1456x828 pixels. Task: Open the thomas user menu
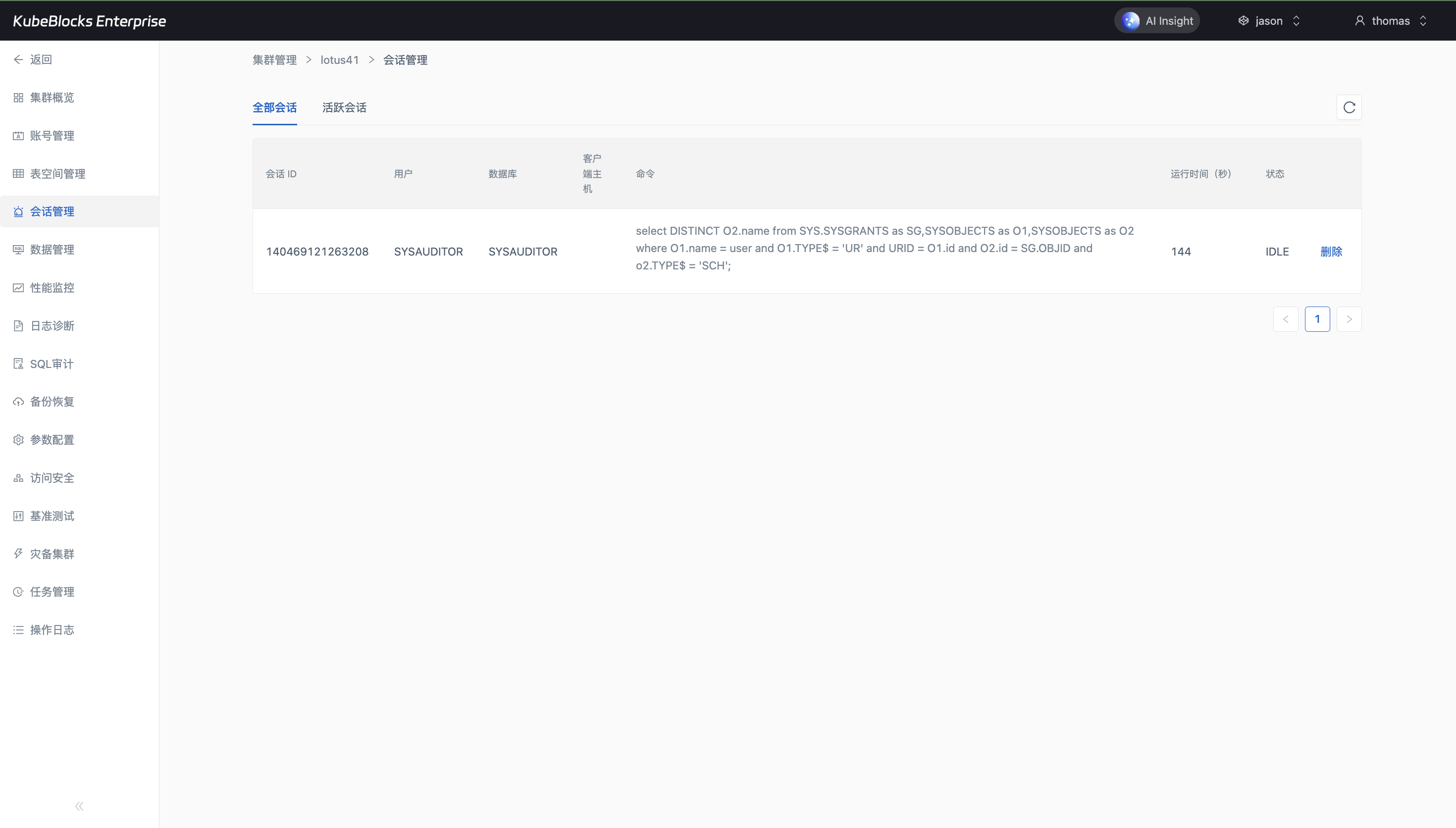click(1390, 21)
